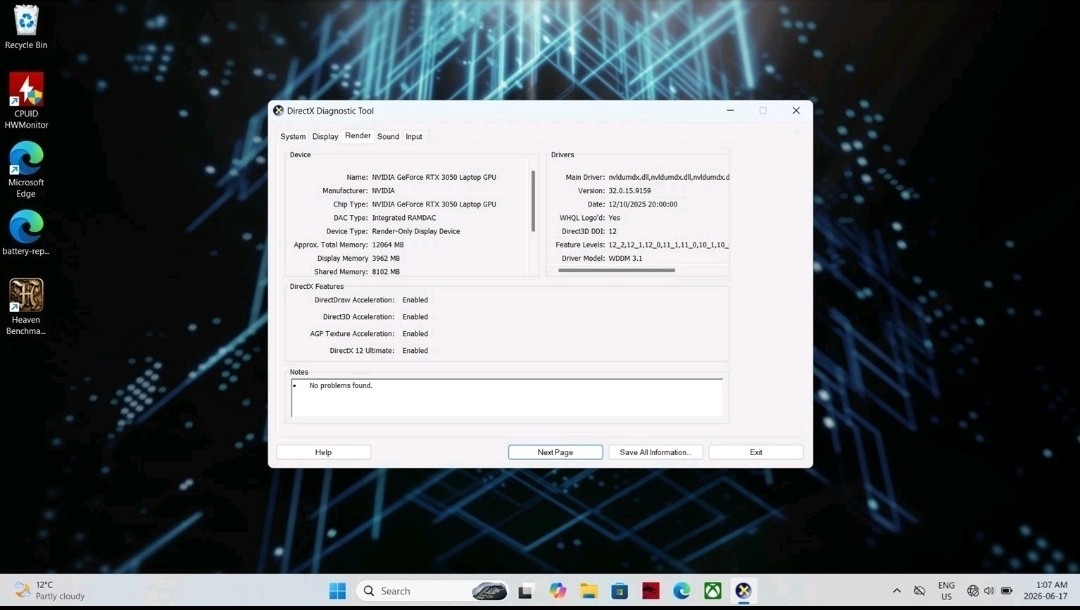The height and width of the screenshot is (610, 1080).
Task: Click the Next Page button
Action: 555,452
